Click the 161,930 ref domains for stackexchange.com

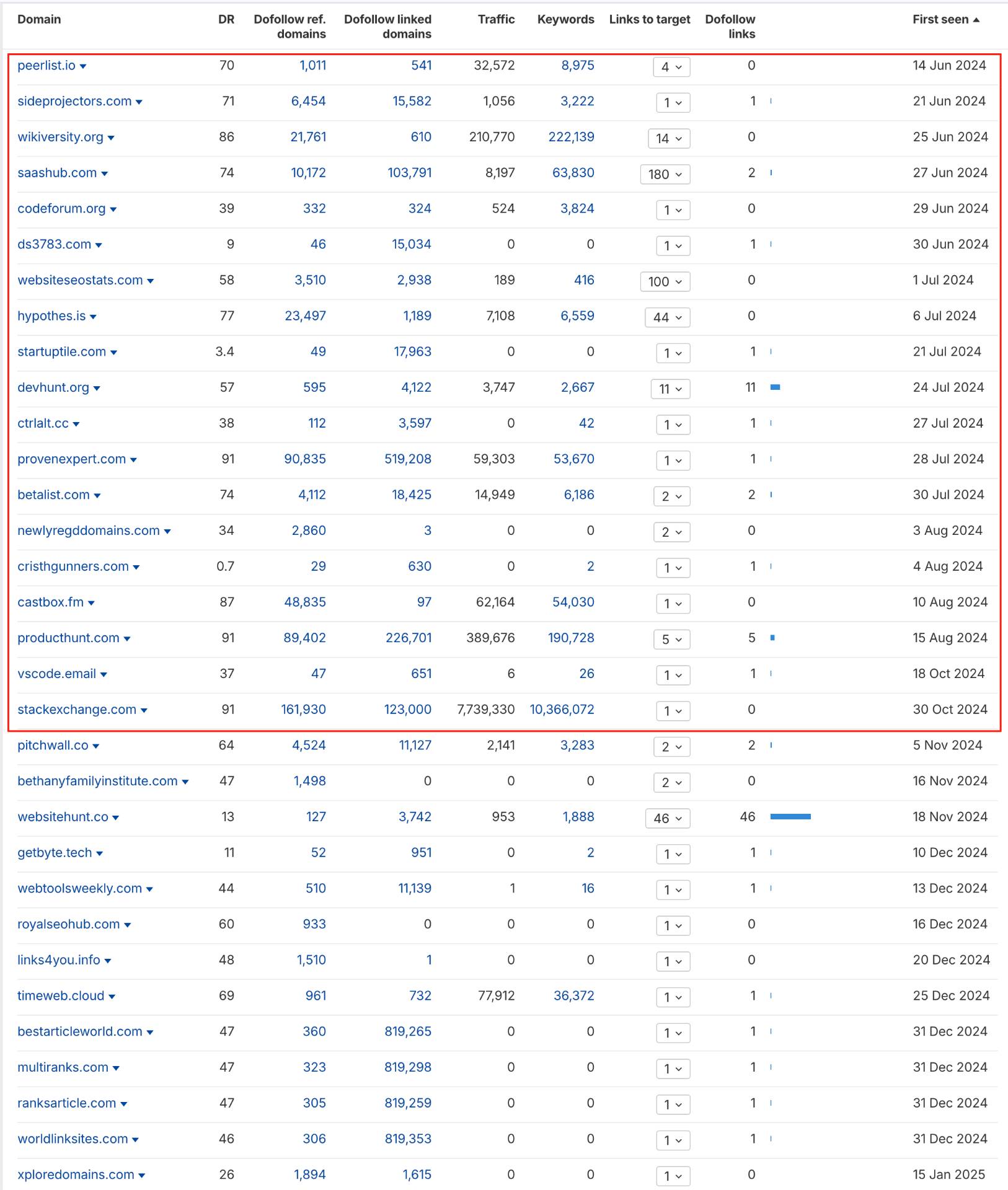[x=303, y=710]
